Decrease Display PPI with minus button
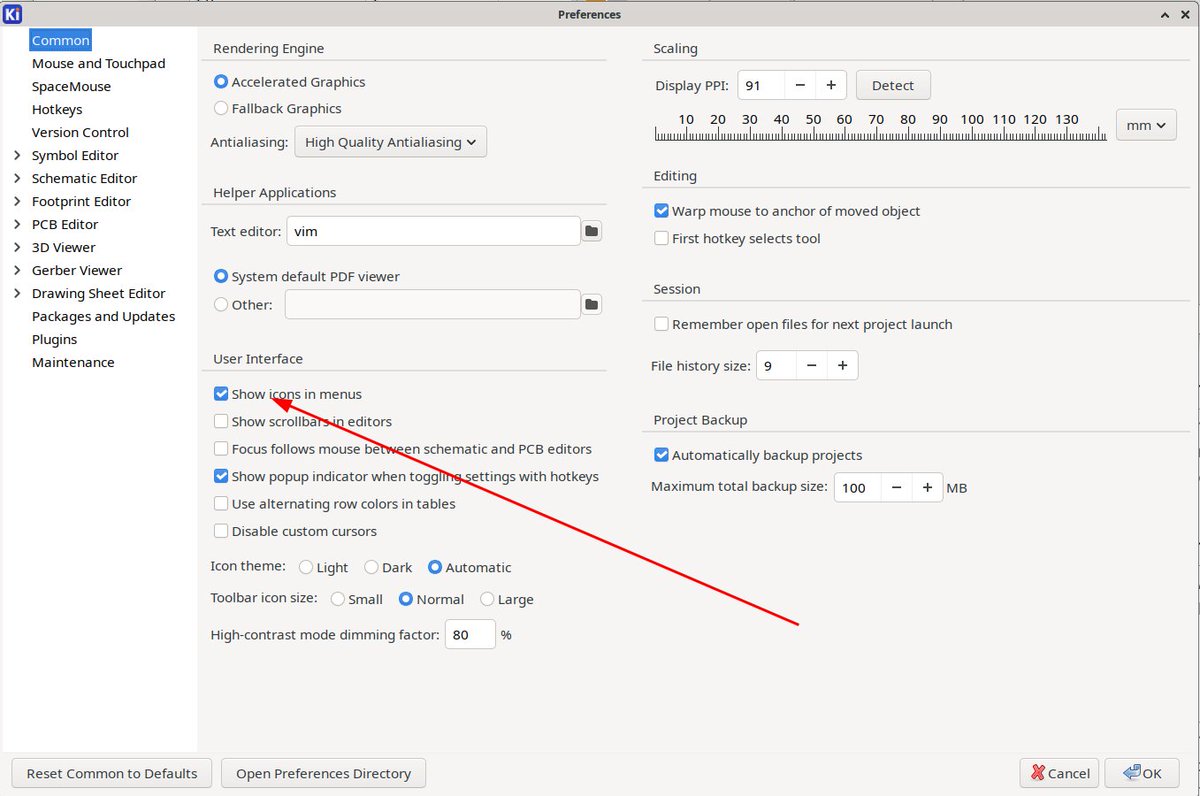The width and height of the screenshot is (1200, 796). coord(800,85)
